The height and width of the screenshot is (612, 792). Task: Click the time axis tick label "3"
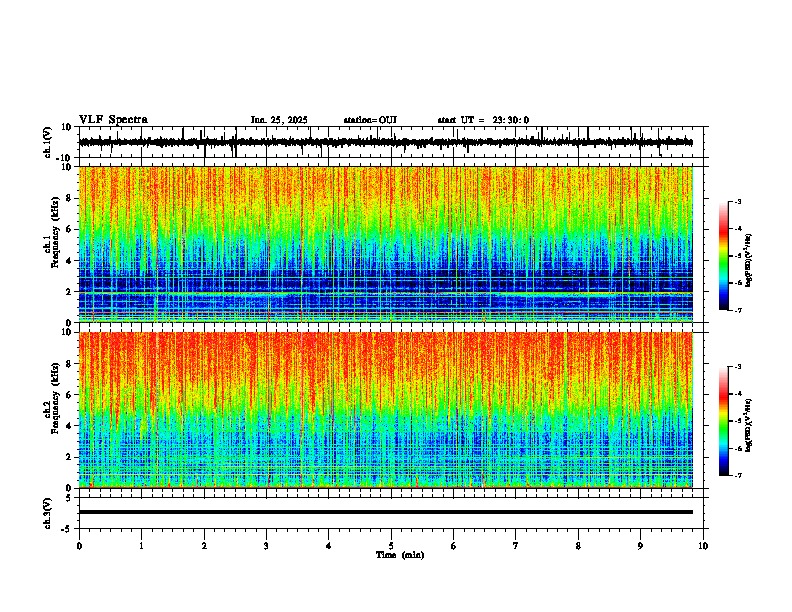pyautogui.click(x=266, y=546)
